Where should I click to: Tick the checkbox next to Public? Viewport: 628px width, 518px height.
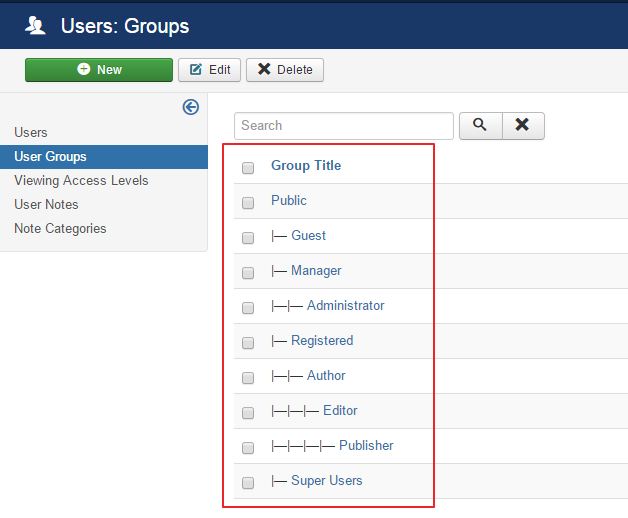click(x=248, y=203)
